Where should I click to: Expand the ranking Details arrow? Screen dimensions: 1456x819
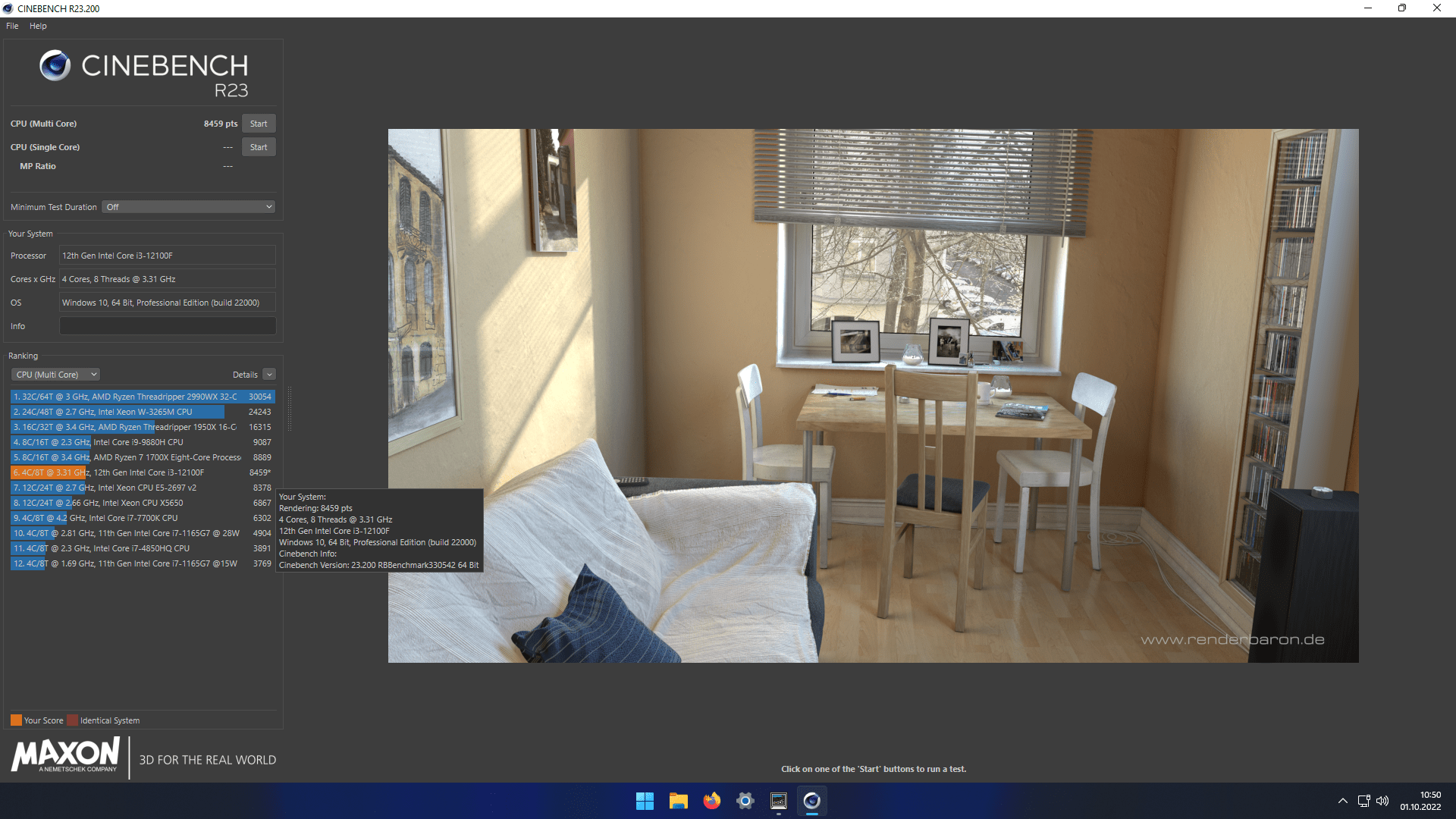269,375
